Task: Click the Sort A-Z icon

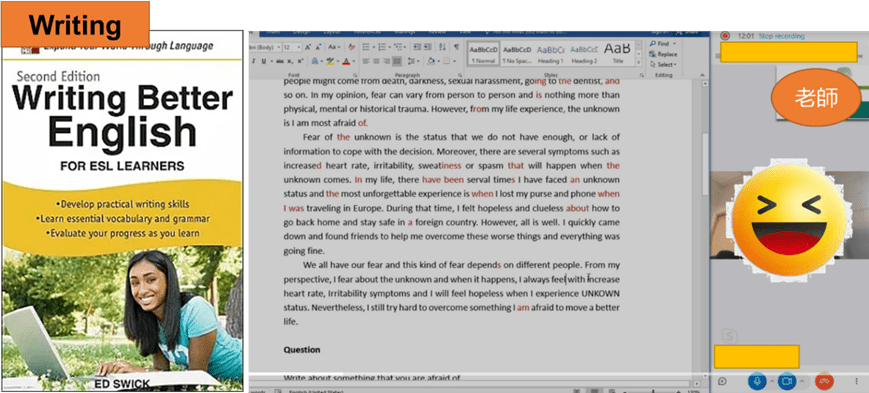Action: [x=442, y=47]
